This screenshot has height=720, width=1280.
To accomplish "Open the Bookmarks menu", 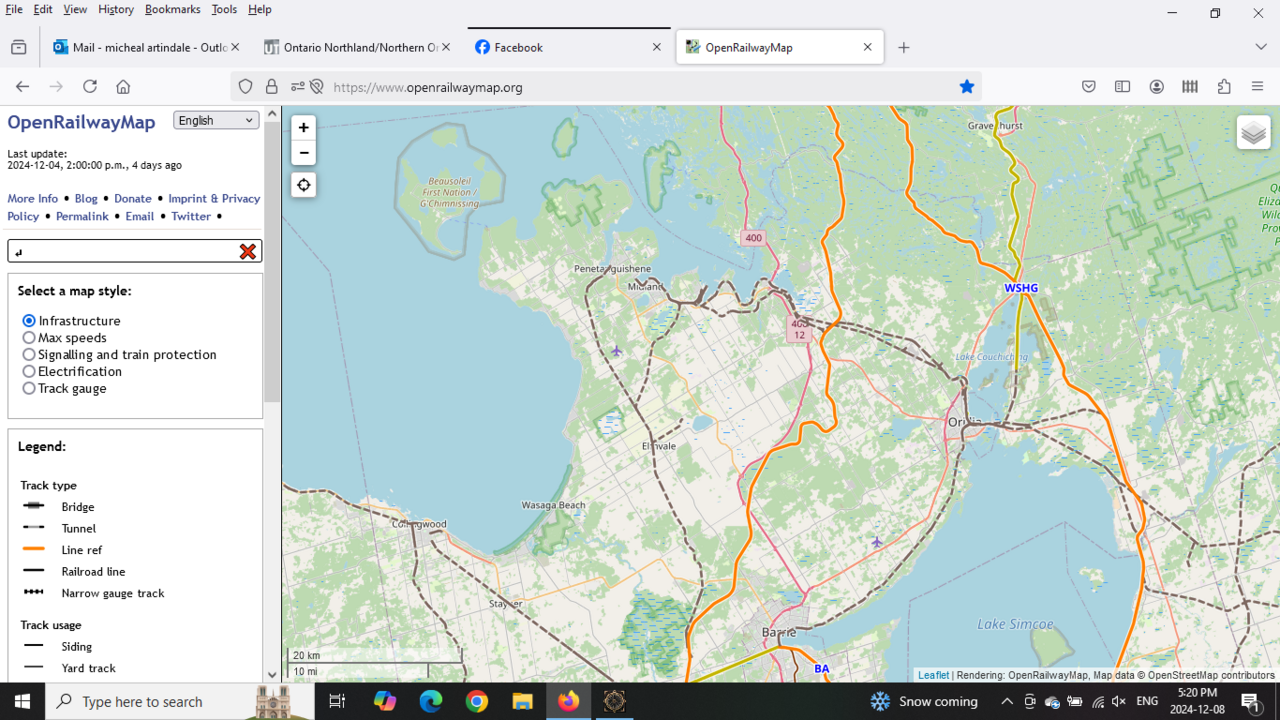I will click(x=172, y=9).
